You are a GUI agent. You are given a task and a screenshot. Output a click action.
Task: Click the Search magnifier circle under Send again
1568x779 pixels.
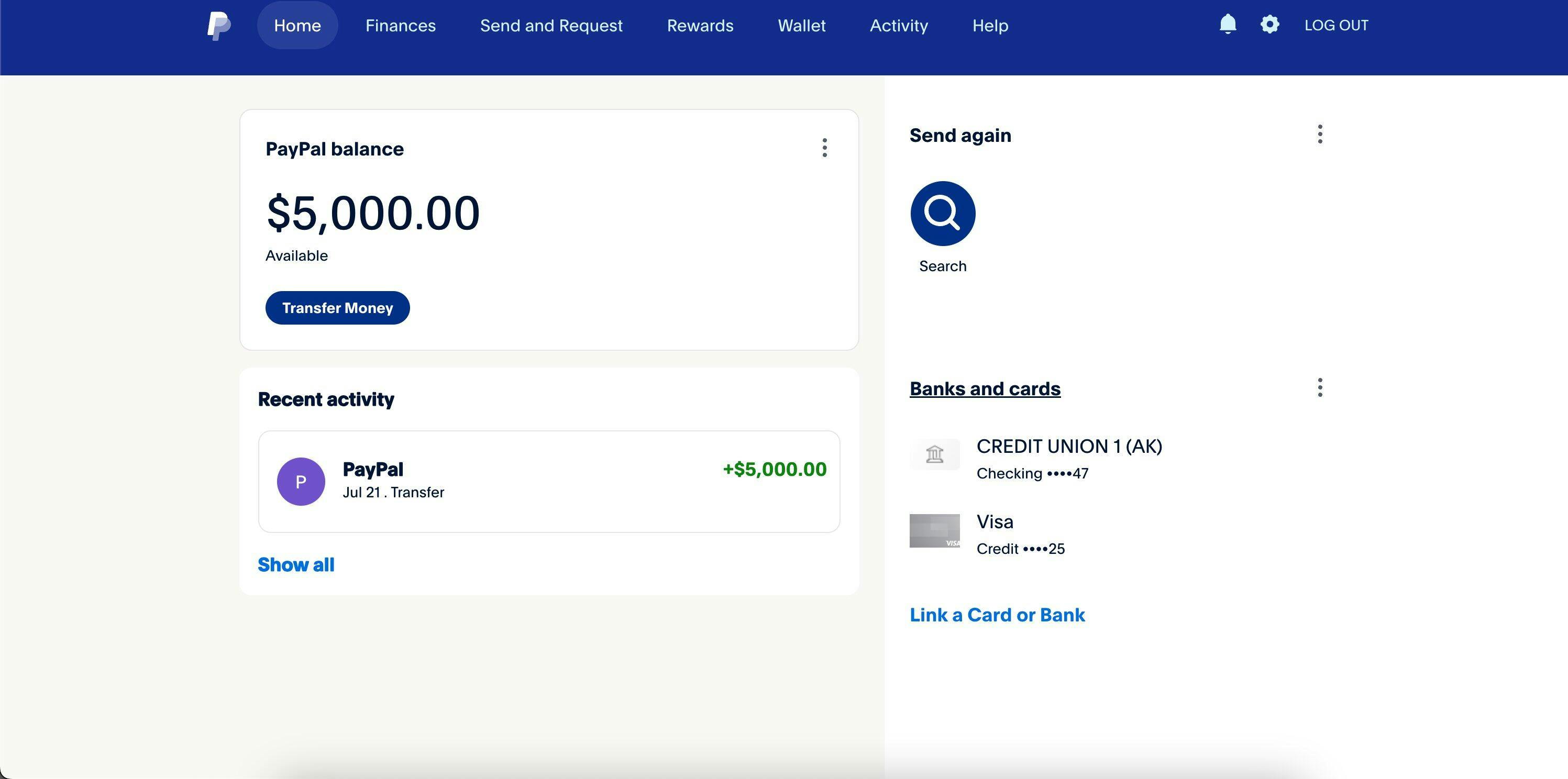pos(942,214)
